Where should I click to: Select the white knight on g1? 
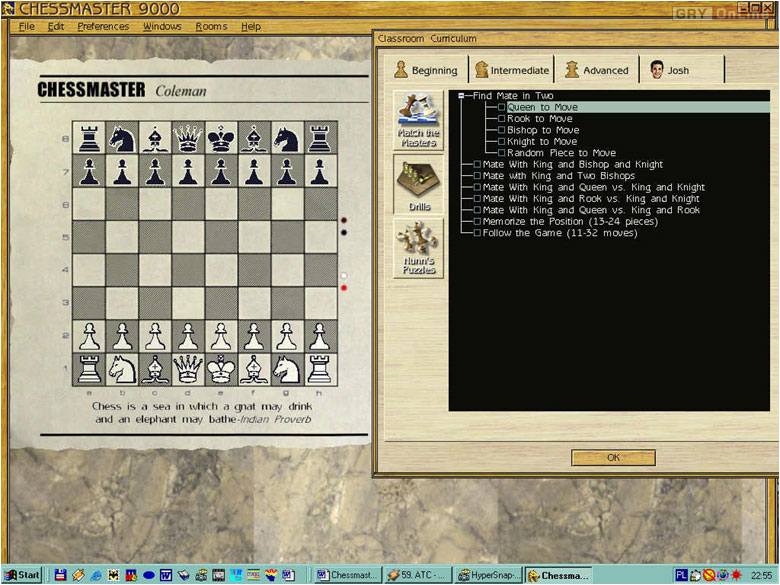point(287,370)
